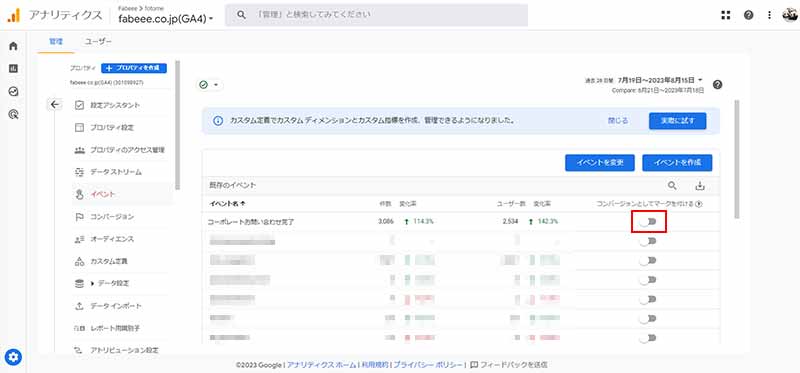Click the back arrow in admin panel

(x=55, y=105)
